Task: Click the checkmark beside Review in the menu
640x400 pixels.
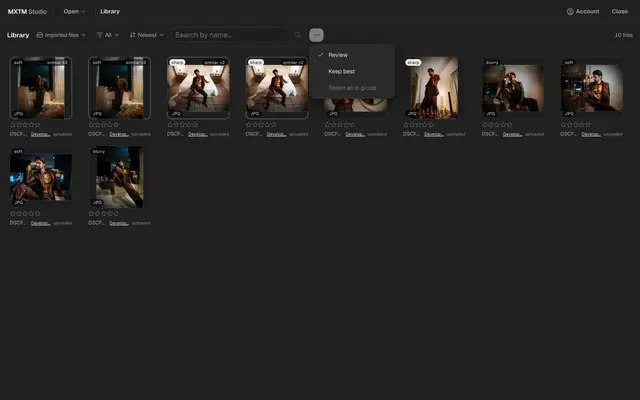Action: (x=320, y=55)
